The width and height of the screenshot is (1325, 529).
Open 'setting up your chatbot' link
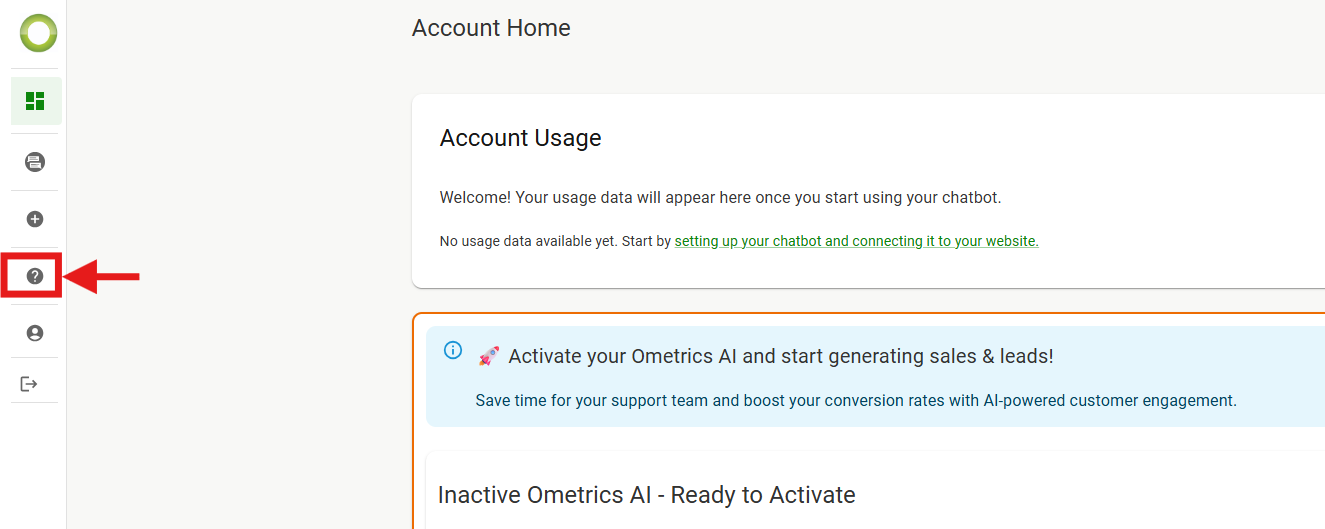tap(856, 241)
